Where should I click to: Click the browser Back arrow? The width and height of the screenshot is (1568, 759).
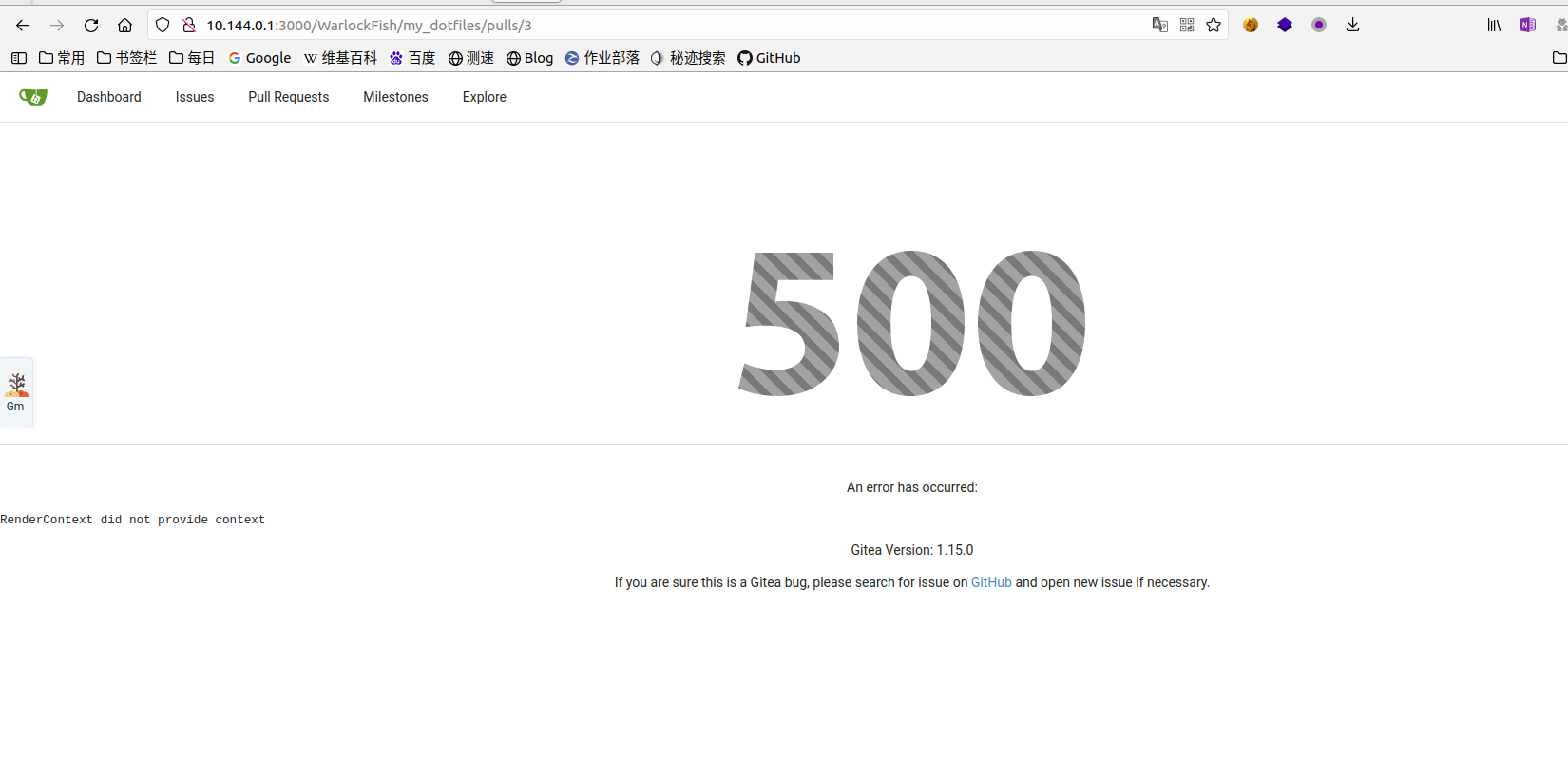[x=23, y=26]
